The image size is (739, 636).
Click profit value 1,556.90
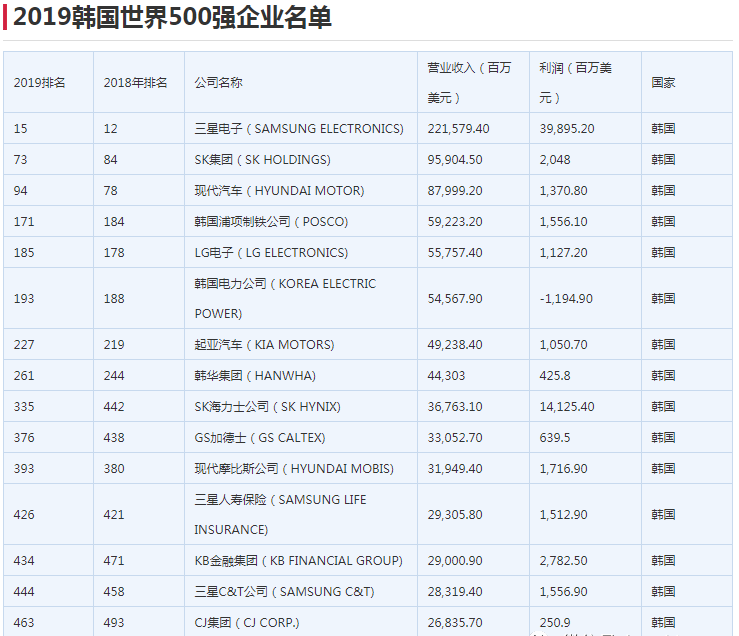[563, 592]
